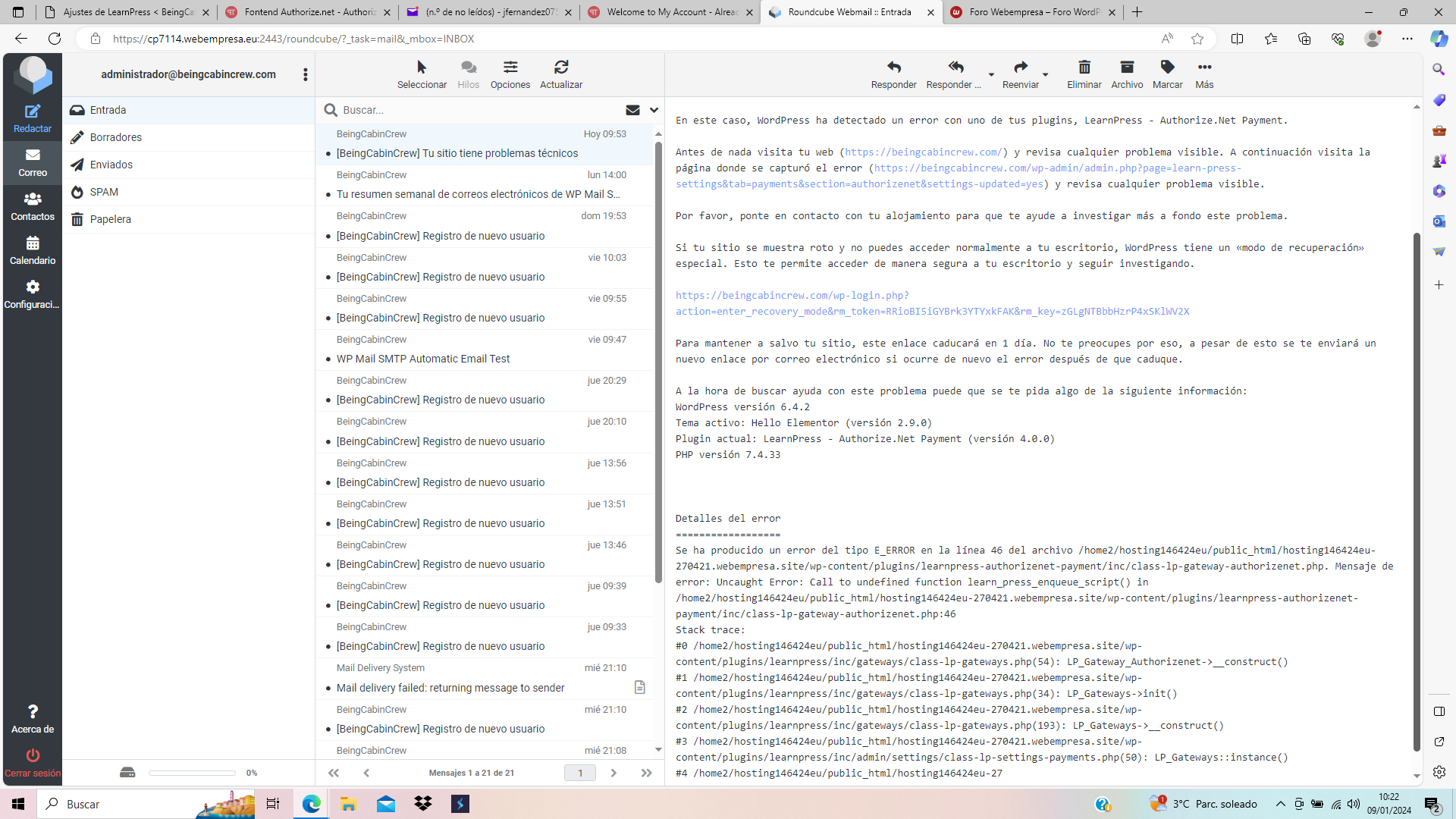The height and width of the screenshot is (819, 1456).
Task: Go to the first message page
Action: click(x=334, y=773)
